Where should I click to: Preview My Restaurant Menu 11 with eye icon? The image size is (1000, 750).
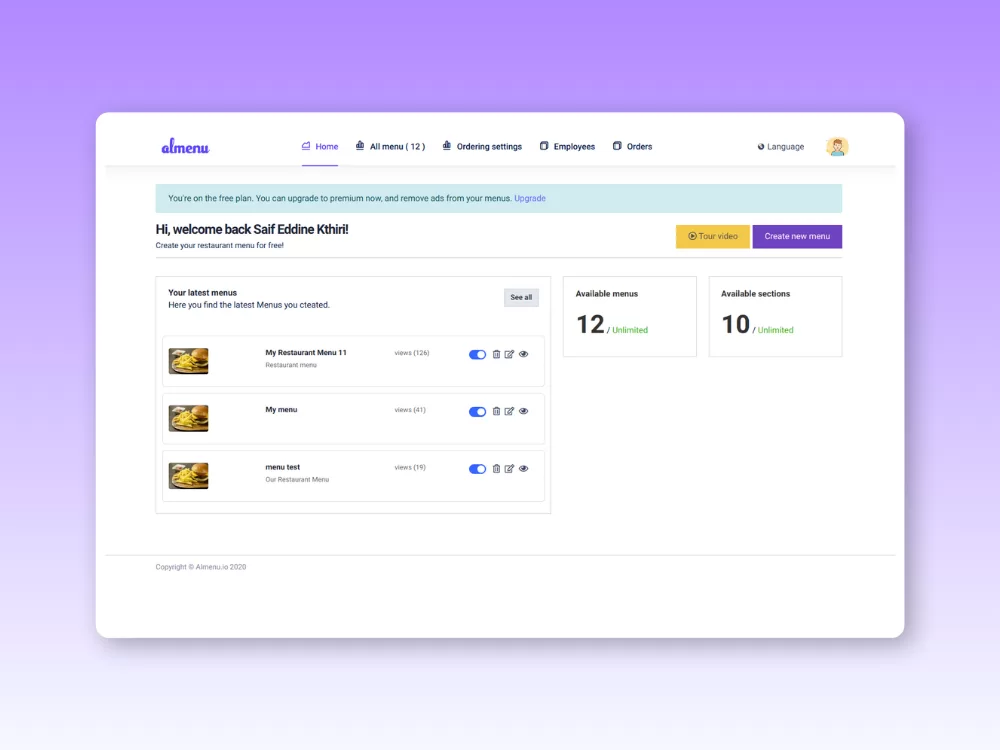pos(523,354)
